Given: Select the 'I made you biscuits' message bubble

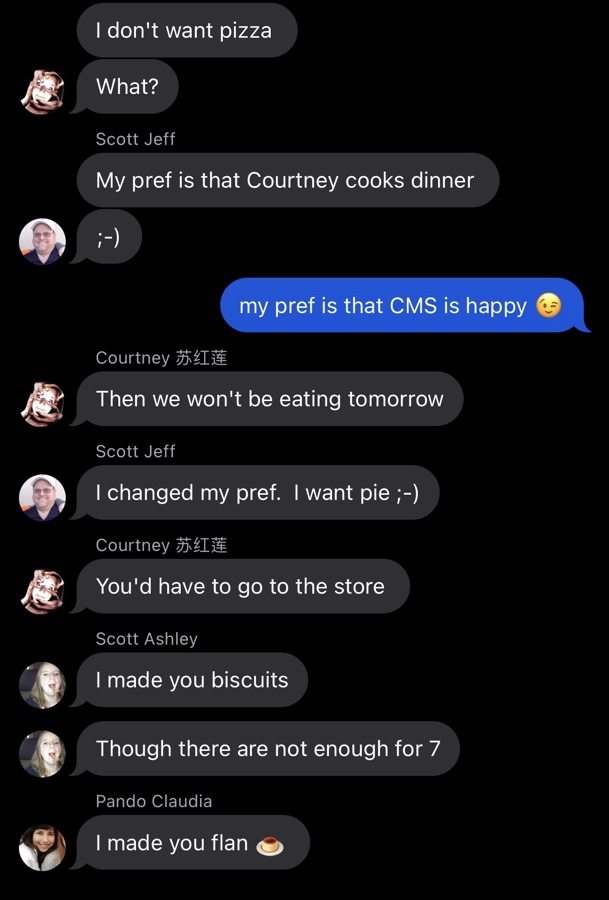Looking at the screenshot, I should tap(192, 680).
